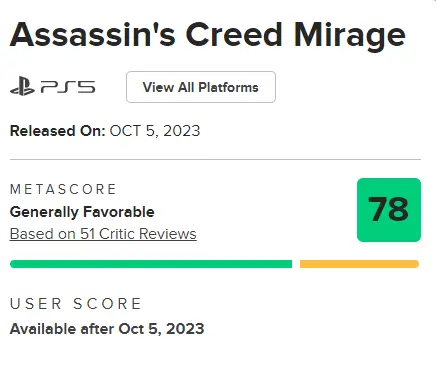Open the View All Platforms button
The width and height of the screenshot is (436, 389).
[201, 87]
